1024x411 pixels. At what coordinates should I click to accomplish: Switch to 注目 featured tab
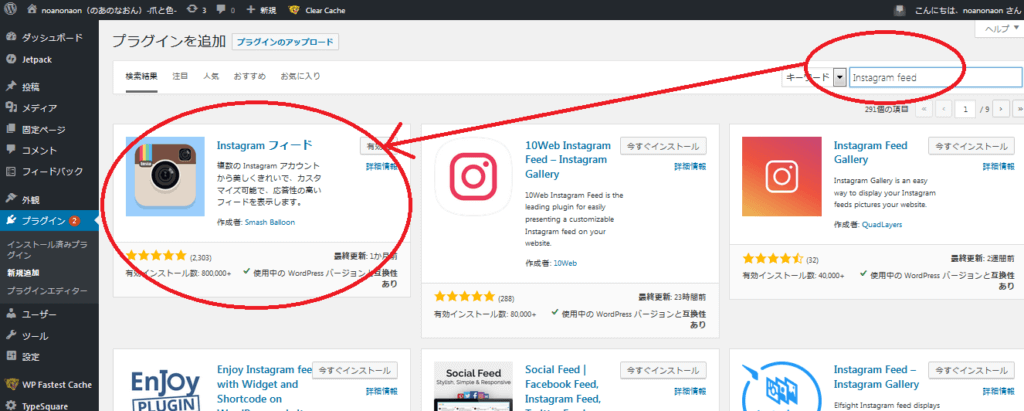click(x=180, y=76)
